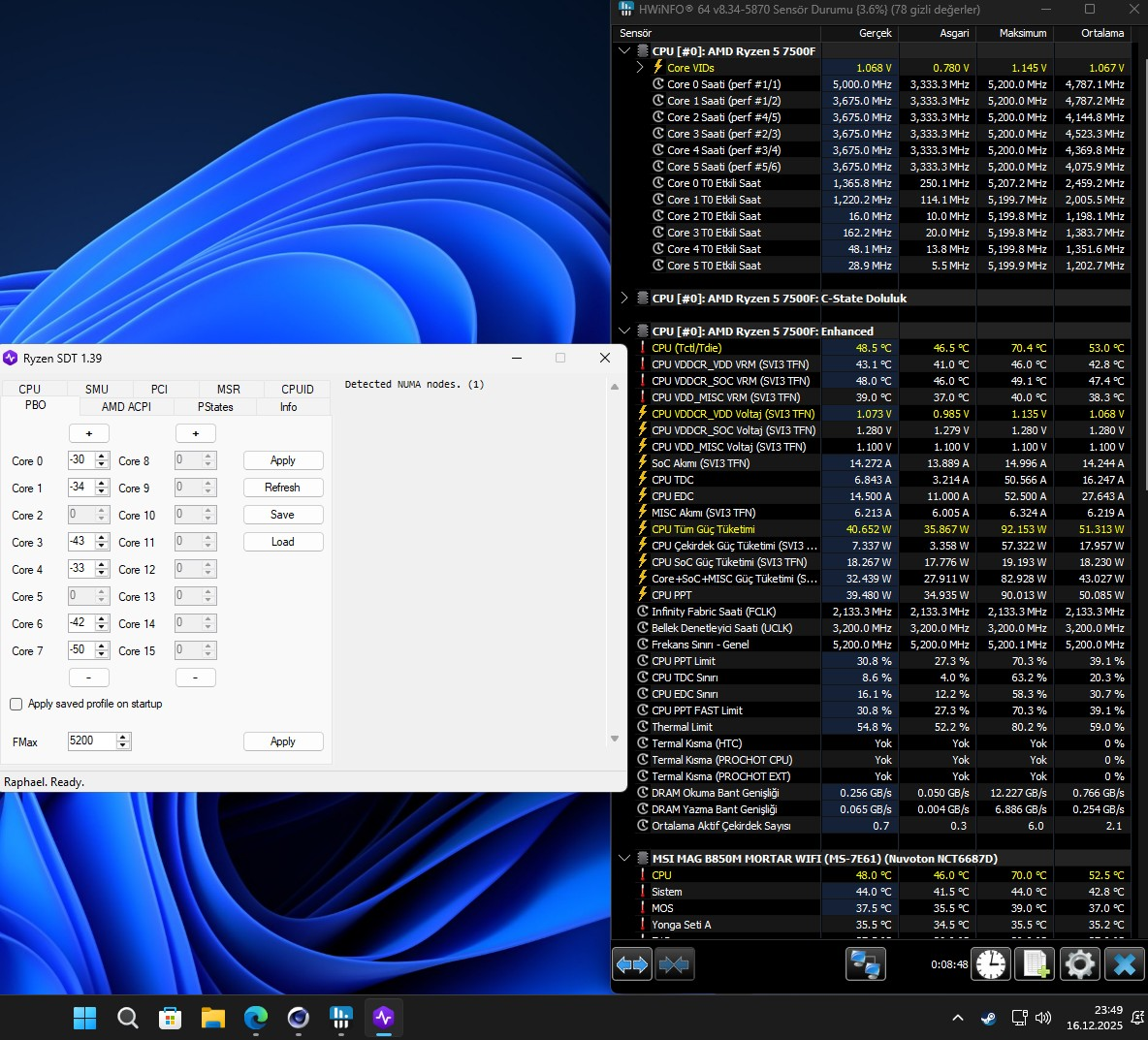This screenshot has width=1148, height=1040.
Task: Click Steam tray icon
Action: pos(988,1018)
